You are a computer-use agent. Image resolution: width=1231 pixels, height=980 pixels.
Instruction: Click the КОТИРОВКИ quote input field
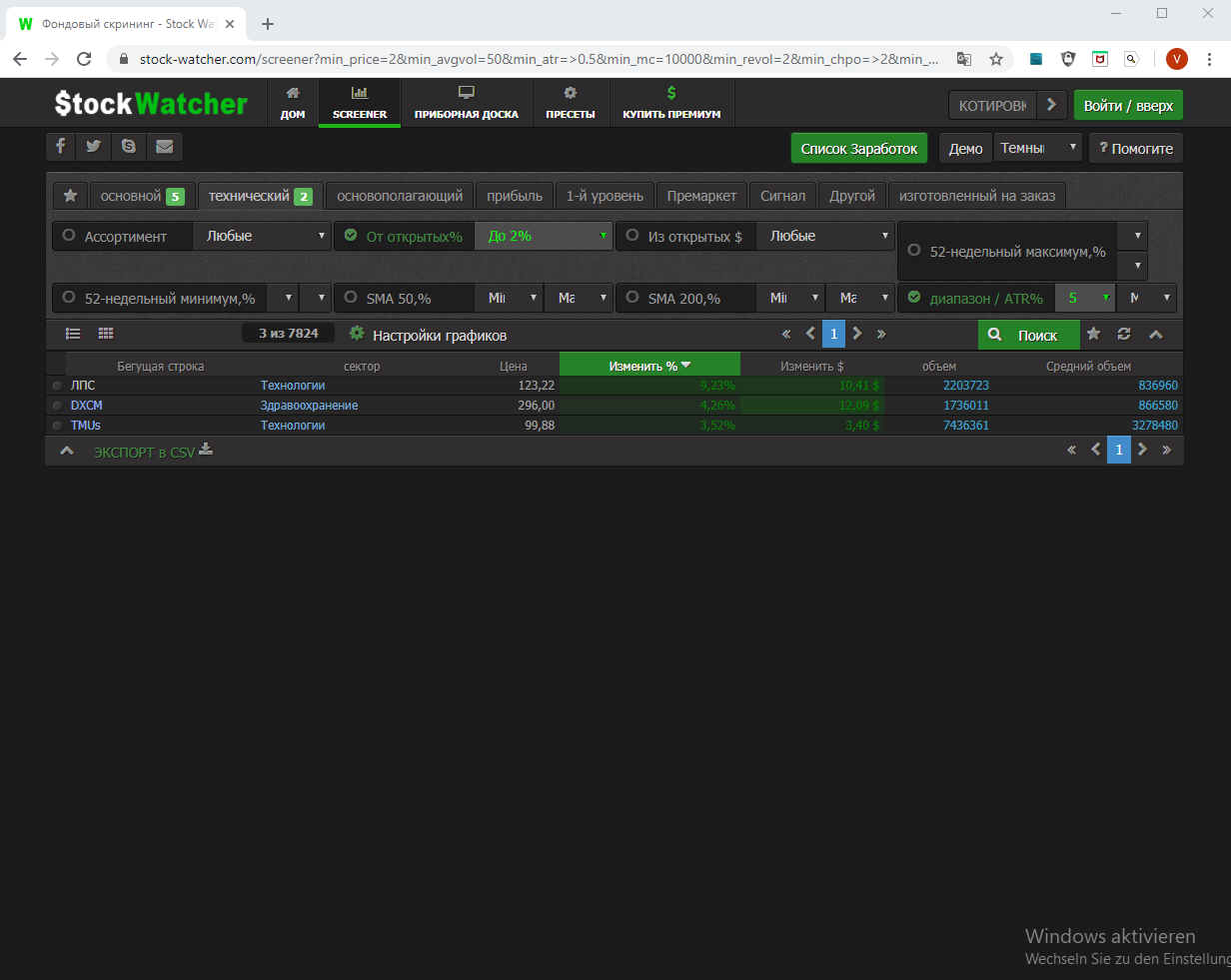click(x=992, y=105)
